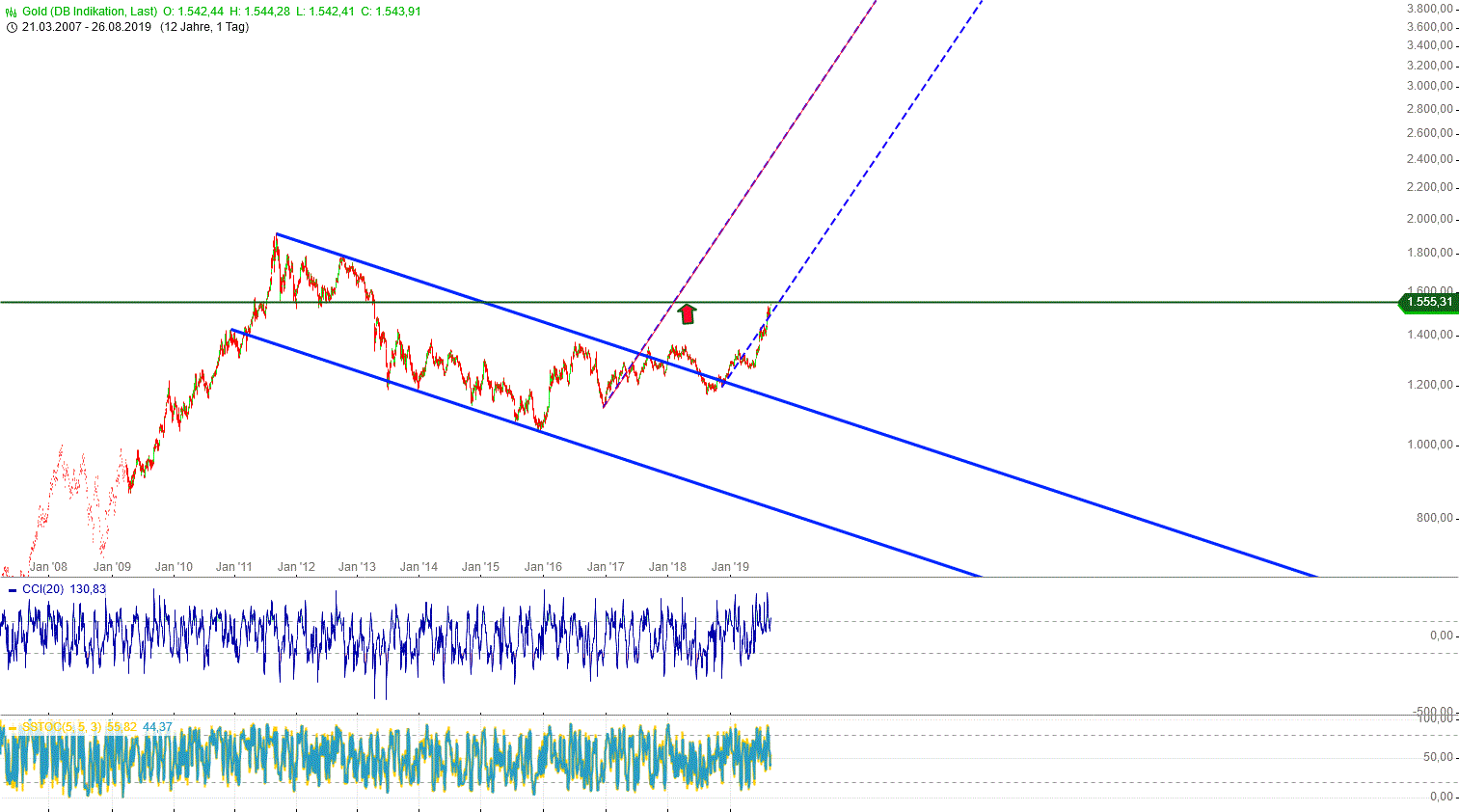
Task: Click the yellow indicator icon before SSTOC(5, 5, 3)
Action: tap(13, 725)
